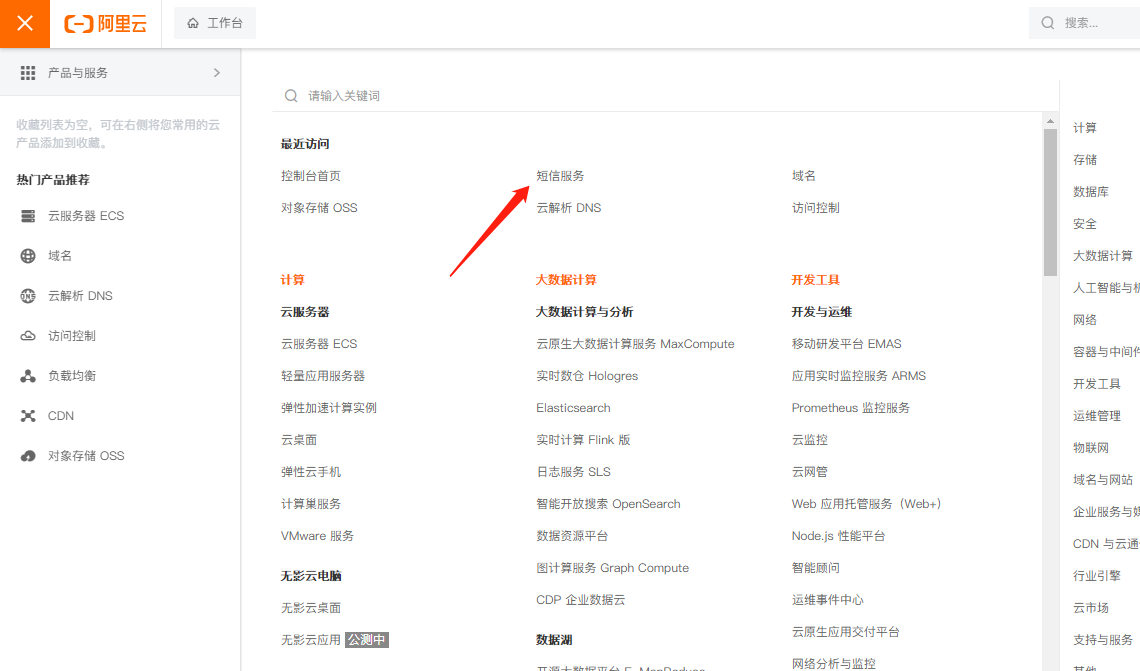Expand 产品与服务 with the chevron arrow
Image resolution: width=1140 pixels, height=671 pixels.
pyautogui.click(x=217, y=73)
